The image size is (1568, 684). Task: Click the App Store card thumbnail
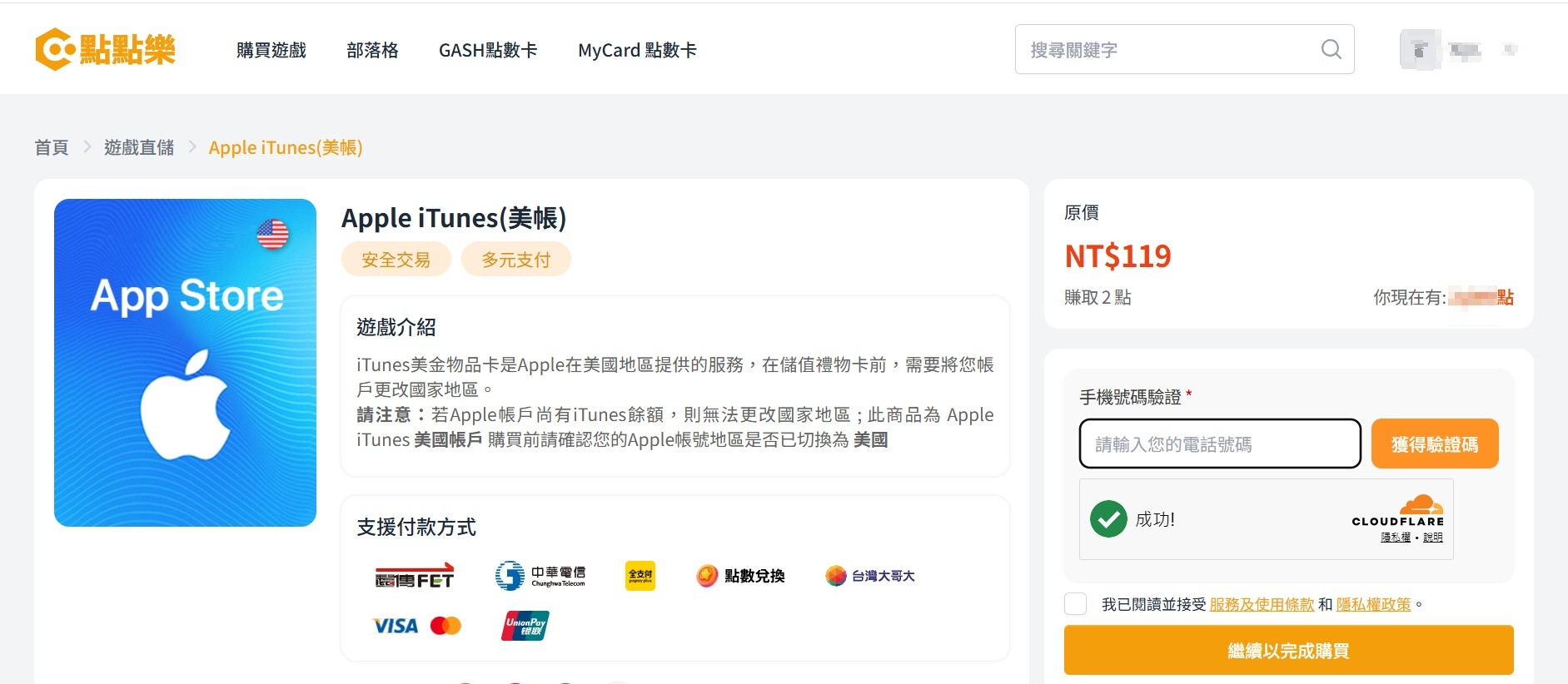(x=185, y=362)
